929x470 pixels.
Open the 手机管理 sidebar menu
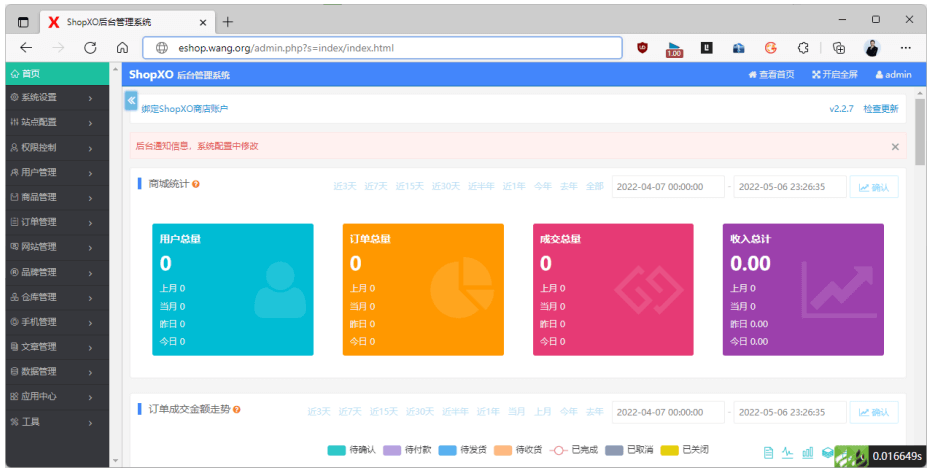(57, 322)
